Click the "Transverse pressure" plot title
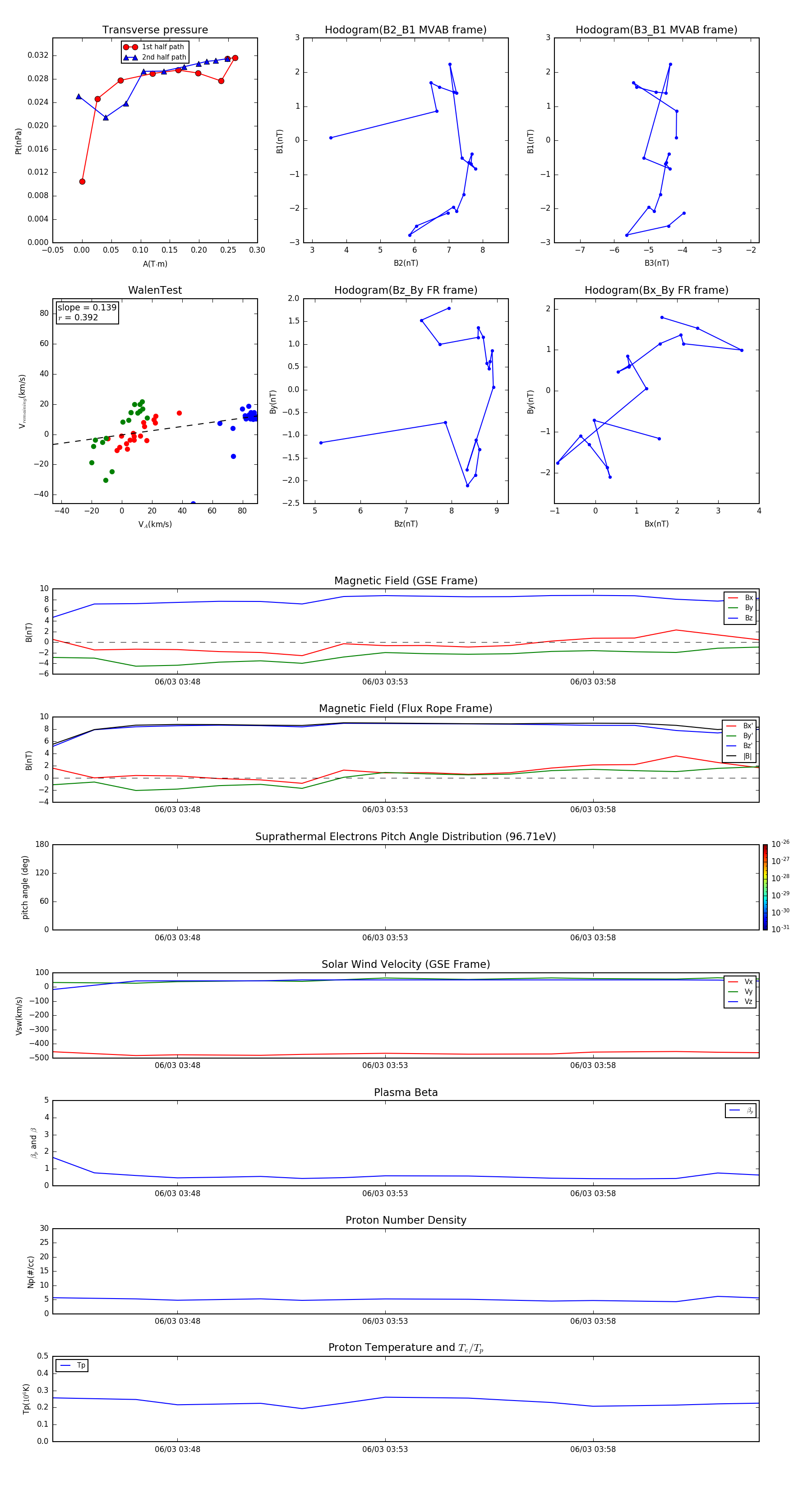The image size is (812, 1489). tap(155, 30)
